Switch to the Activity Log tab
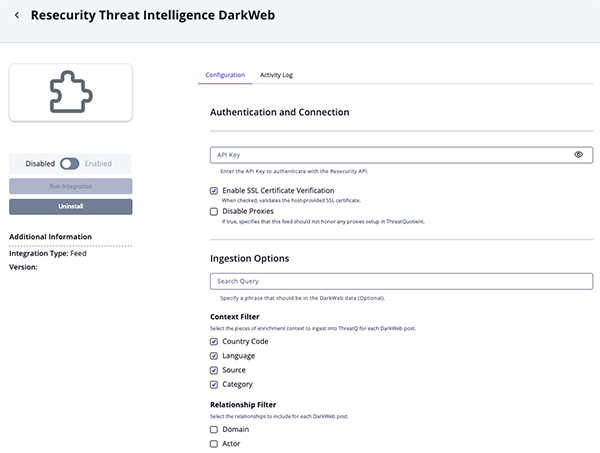 (x=276, y=75)
